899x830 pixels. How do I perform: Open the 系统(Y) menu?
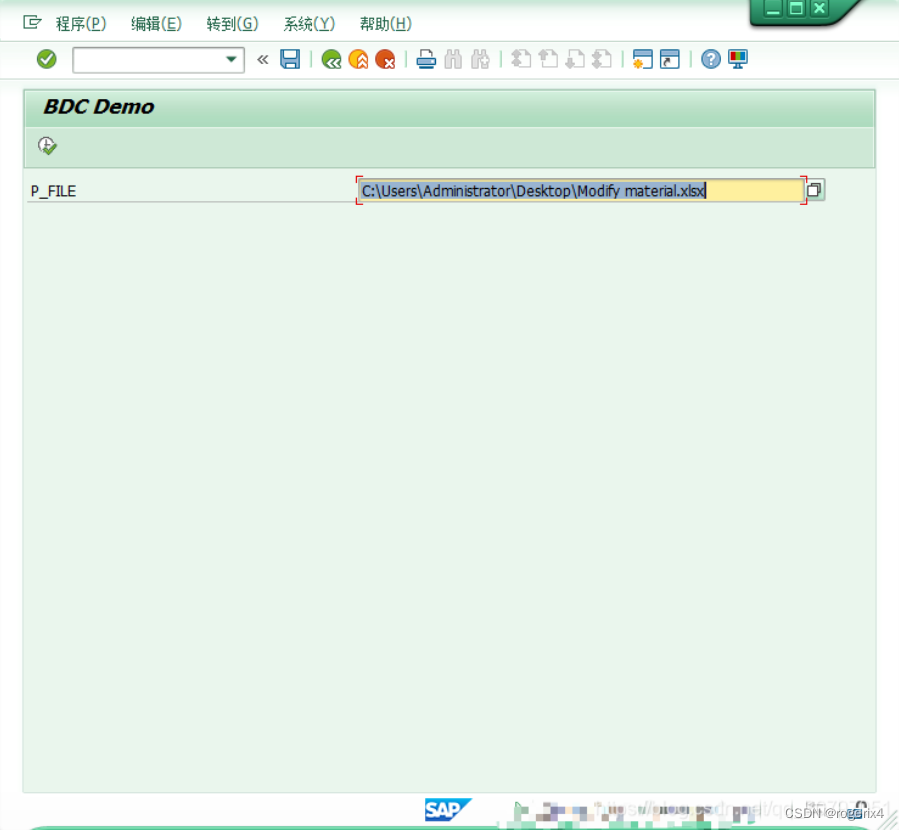(309, 24)
